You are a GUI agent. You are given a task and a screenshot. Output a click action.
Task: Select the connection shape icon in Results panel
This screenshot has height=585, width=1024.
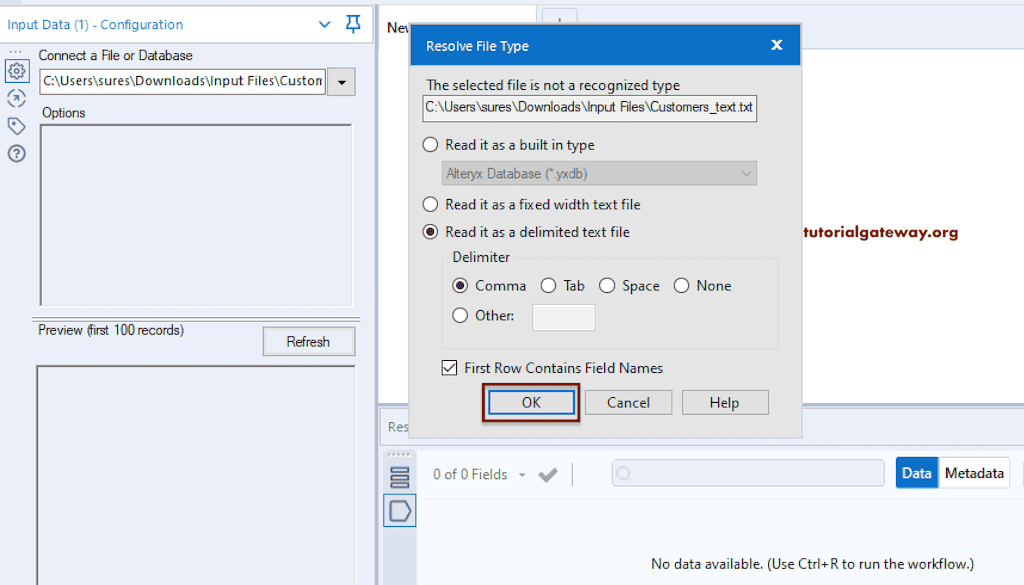[x=399, y=510]
